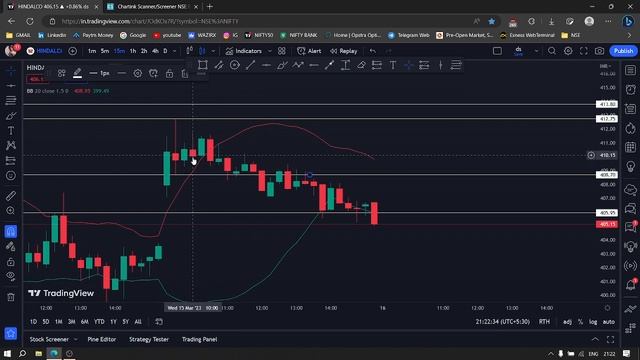Open the Trading Panel tab
Image resolution: width=640 pixels, height=360 pixels.
(x=200, y=339)
